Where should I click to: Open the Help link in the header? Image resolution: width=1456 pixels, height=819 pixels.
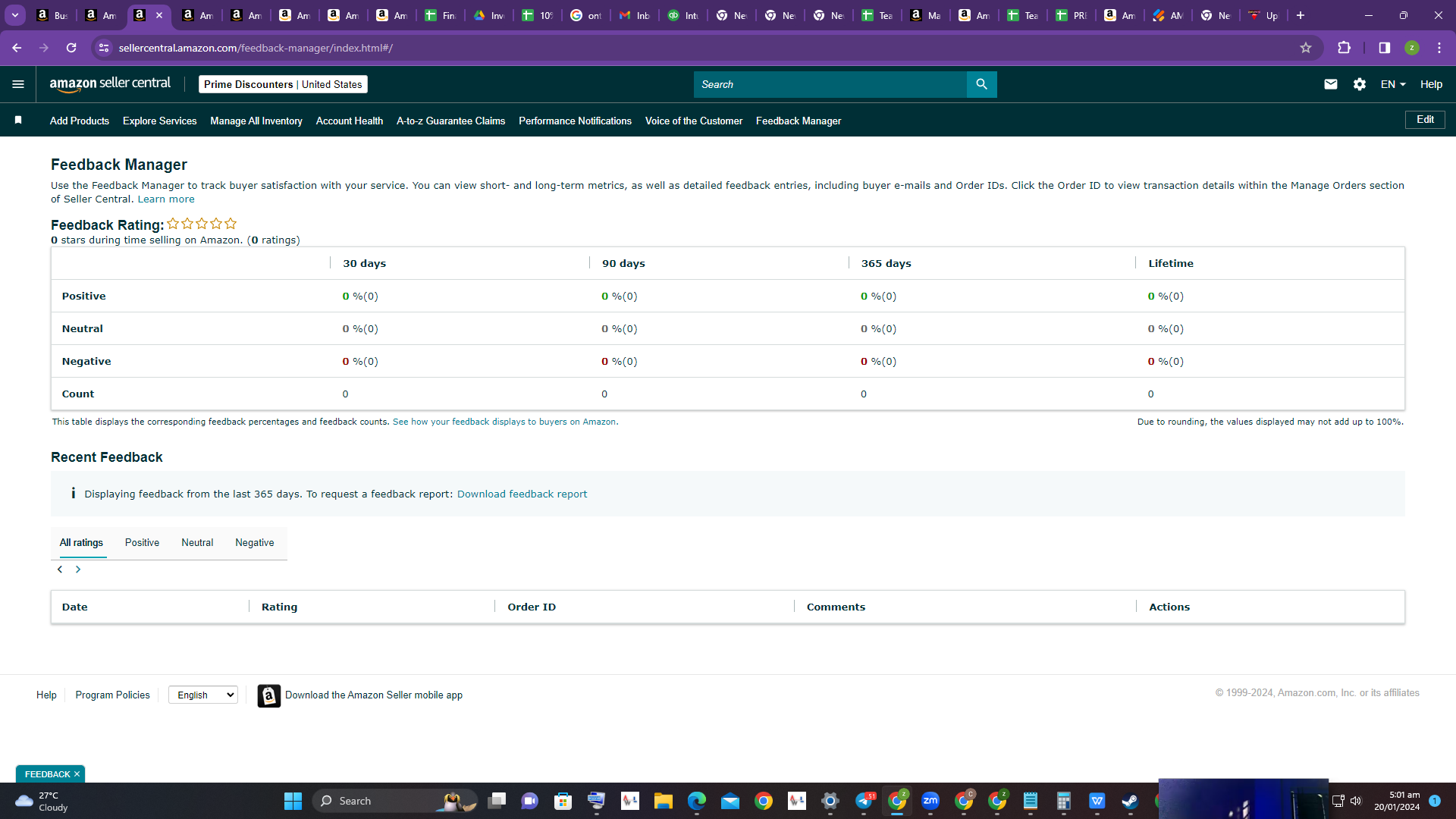pos(1431,84)
